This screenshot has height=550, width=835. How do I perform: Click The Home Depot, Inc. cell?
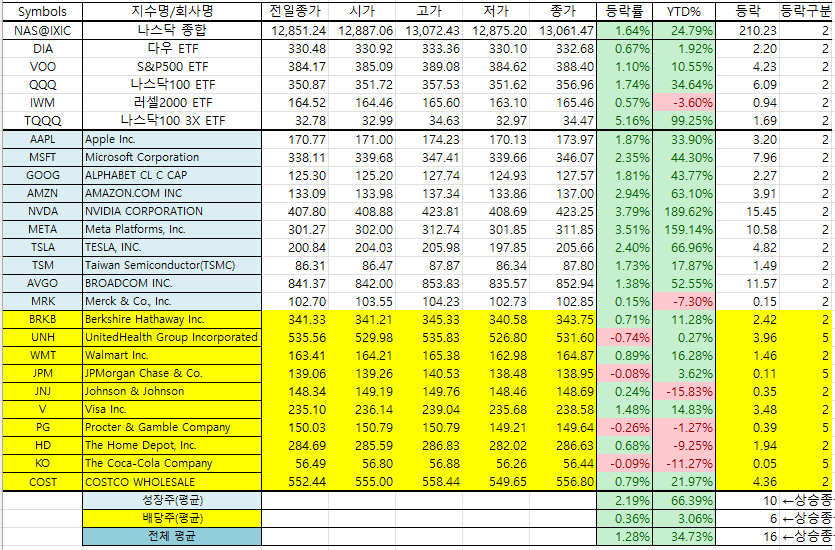pos(172,445)
